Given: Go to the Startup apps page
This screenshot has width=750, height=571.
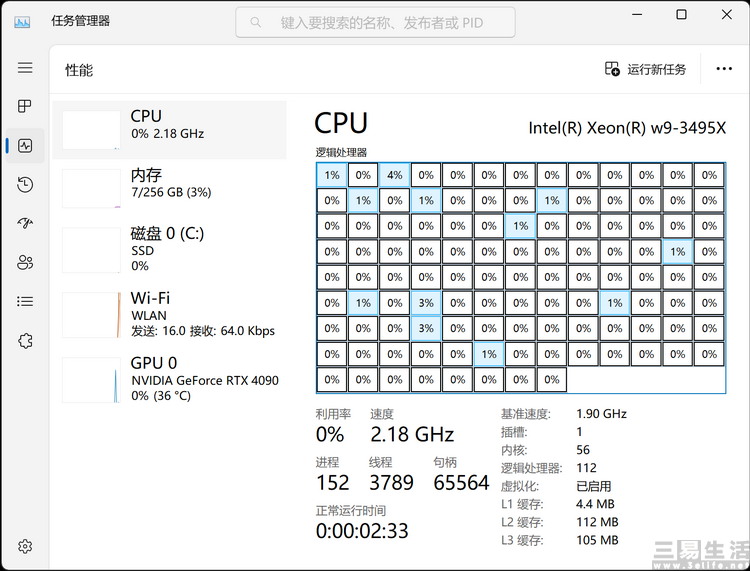Looking at the screenshot, I should (25, 223).
